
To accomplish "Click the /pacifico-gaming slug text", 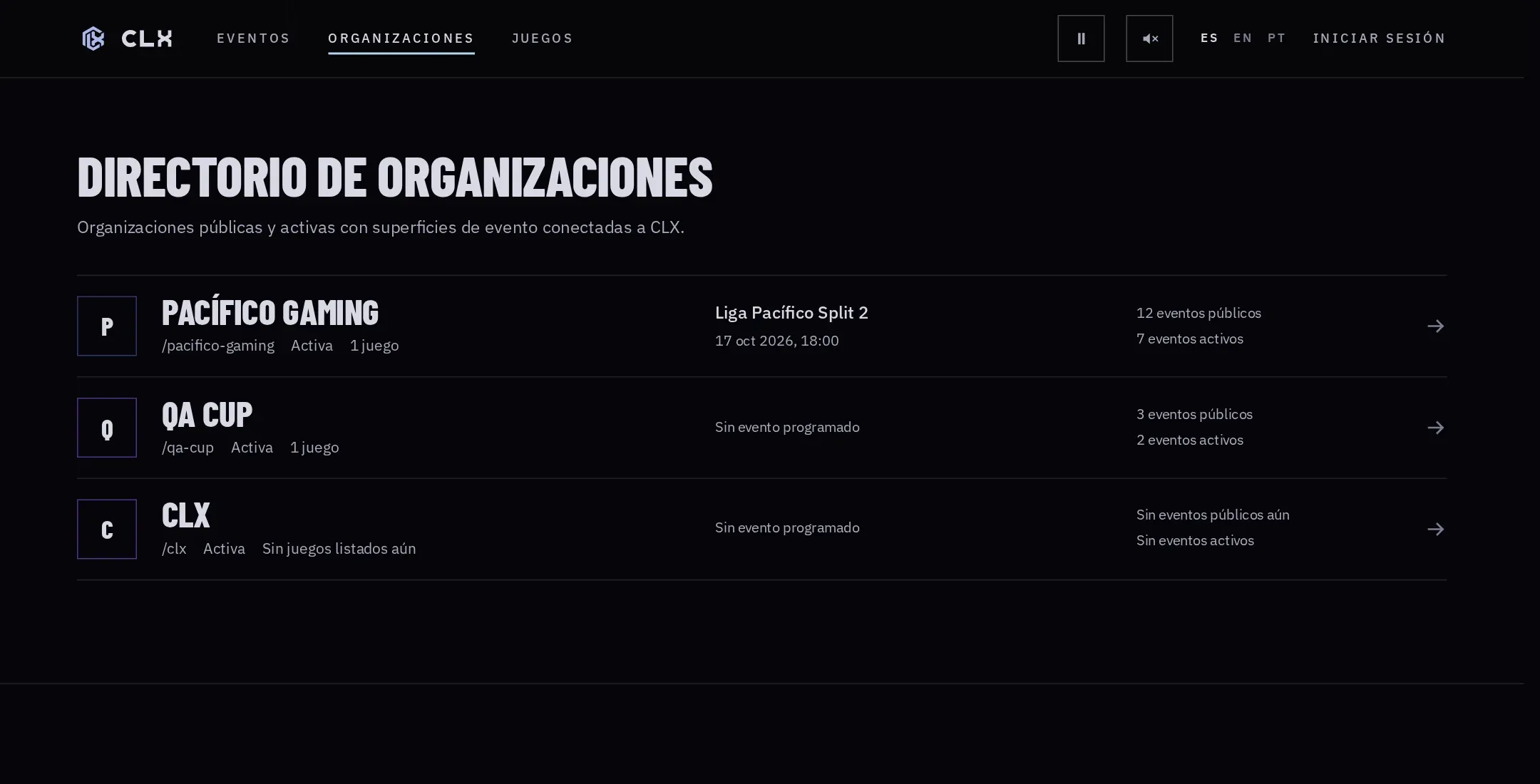I will point(218,346).
